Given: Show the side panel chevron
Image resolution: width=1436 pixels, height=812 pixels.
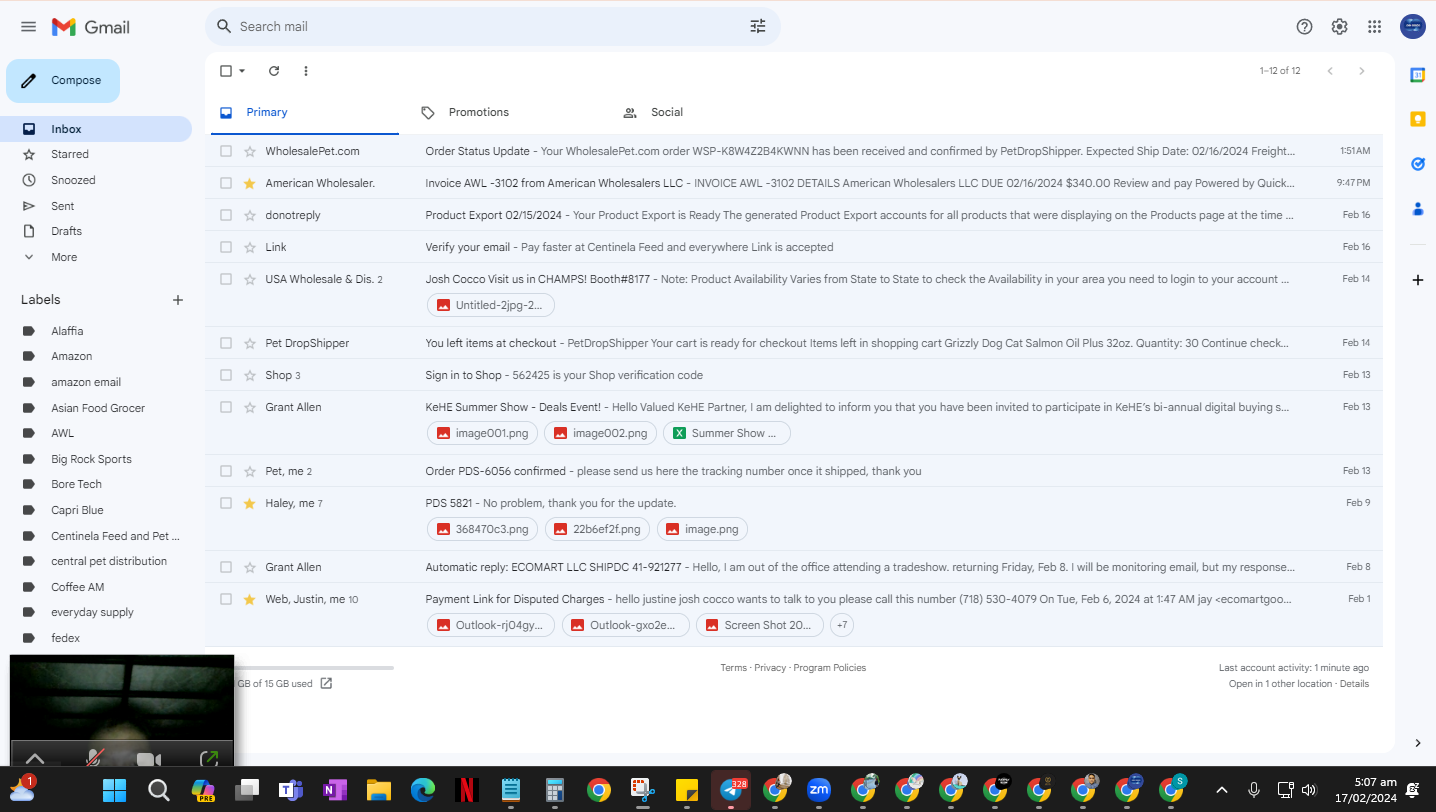Looking at the screenshot, I should click(x=1417, y=743).
